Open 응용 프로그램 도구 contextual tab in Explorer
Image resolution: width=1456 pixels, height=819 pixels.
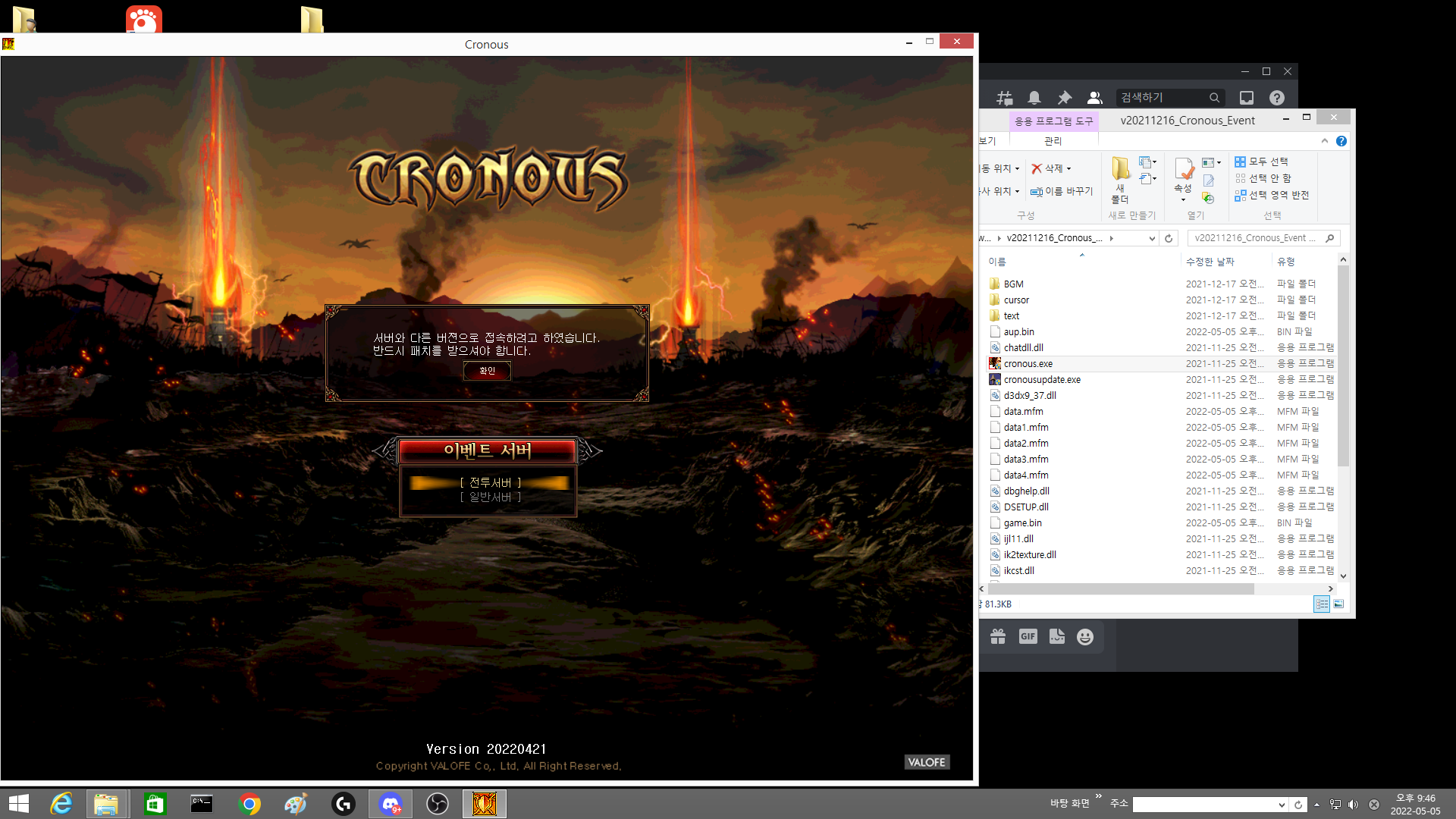click(x=1053, y=121)
